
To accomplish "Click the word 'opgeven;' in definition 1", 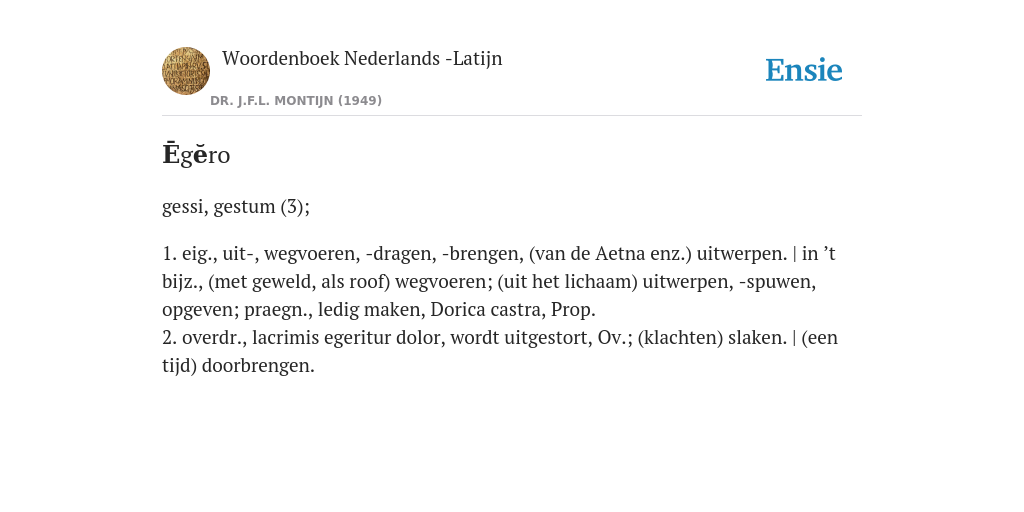I will pyautogui.click(x=200, y=310).
